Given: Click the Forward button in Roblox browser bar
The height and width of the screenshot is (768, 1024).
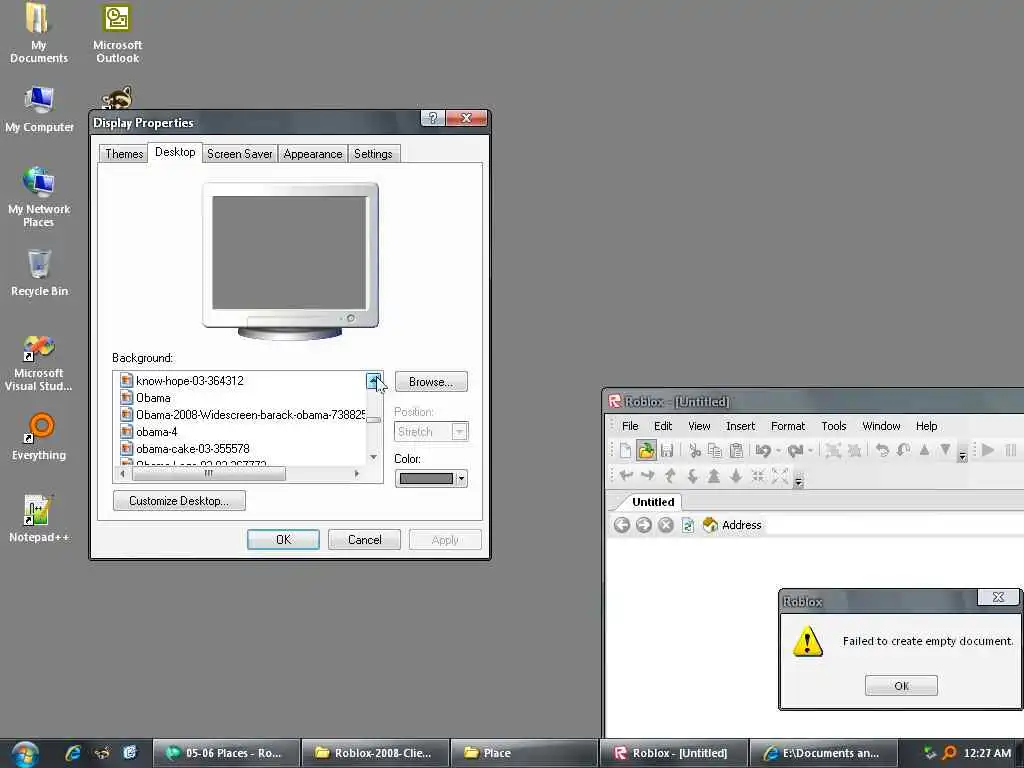Looking at the screenshot, I should [644, 525].
